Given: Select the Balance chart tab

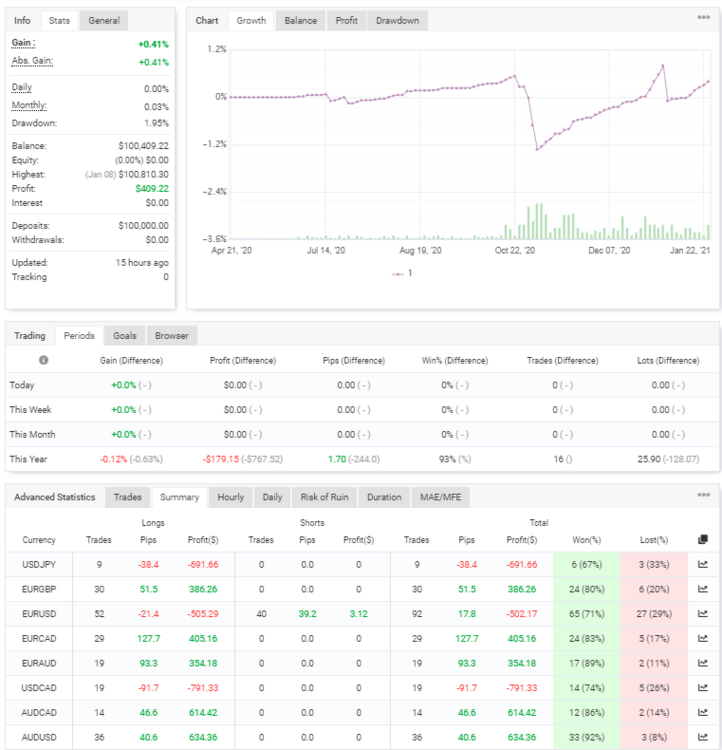Looking at the screenshot, I should click(300, 21).
